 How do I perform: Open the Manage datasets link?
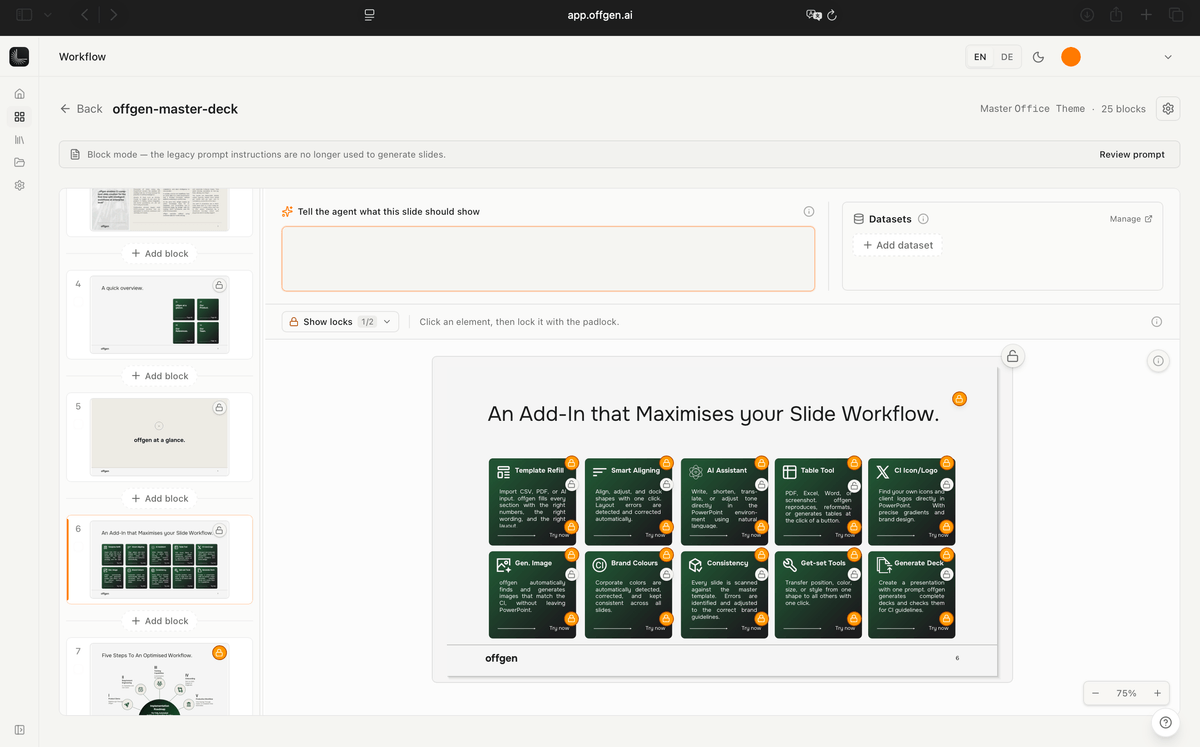pyautogui.click(x=1131, y=219)
